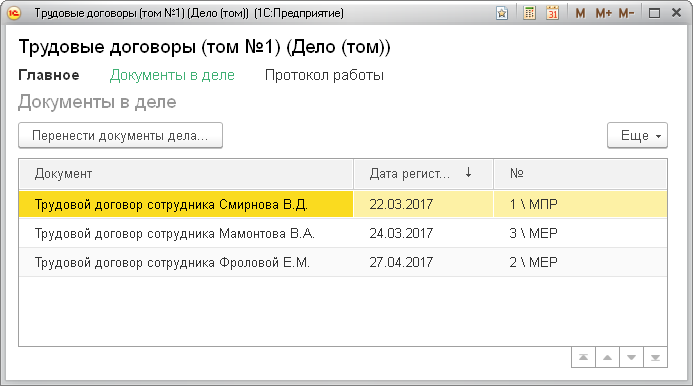The image size is (693, 386).
Task: Expand the Еще dropdown menu
Action: click(637, 135)
